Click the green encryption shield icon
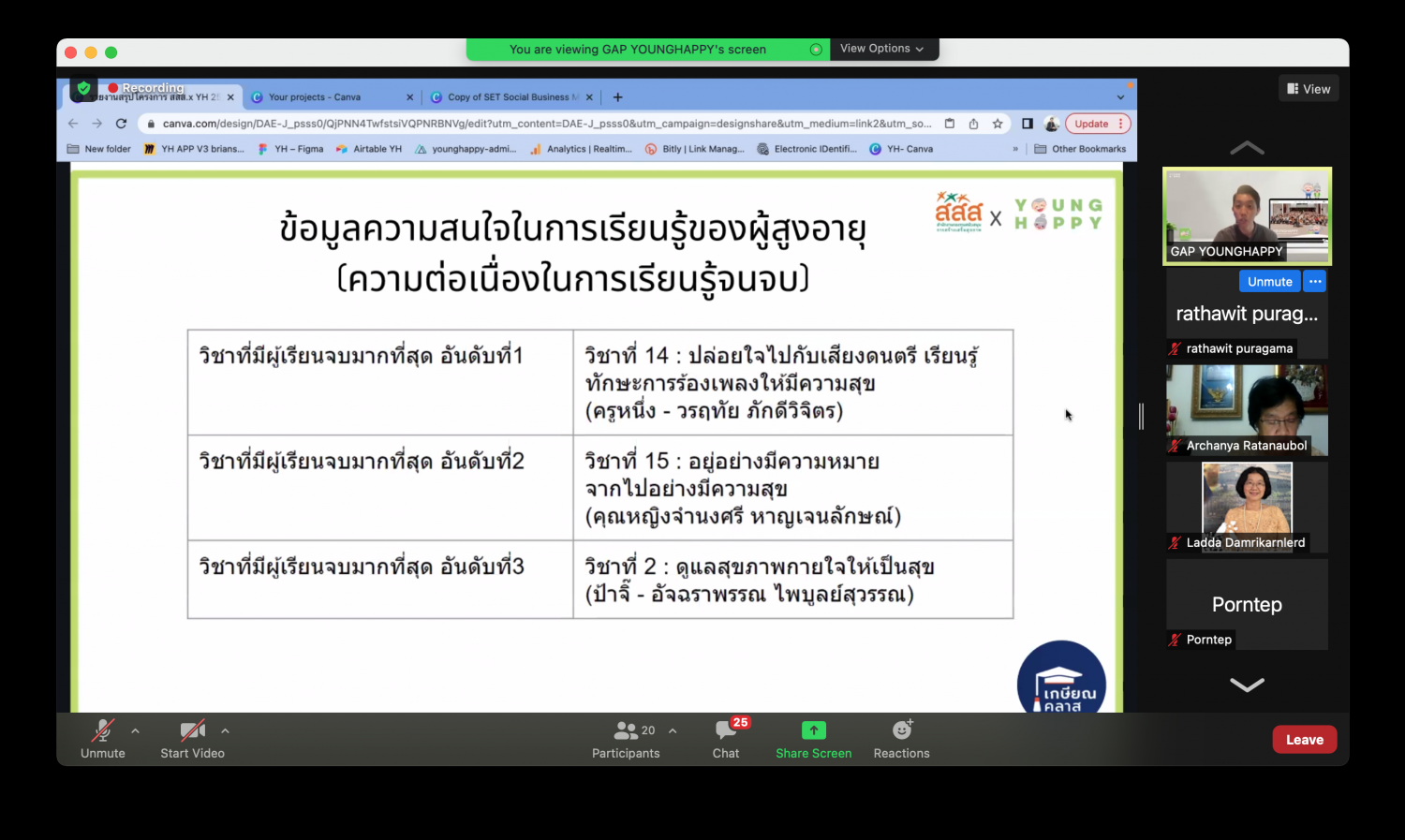The image size is (1405, 840). (83, 88)
